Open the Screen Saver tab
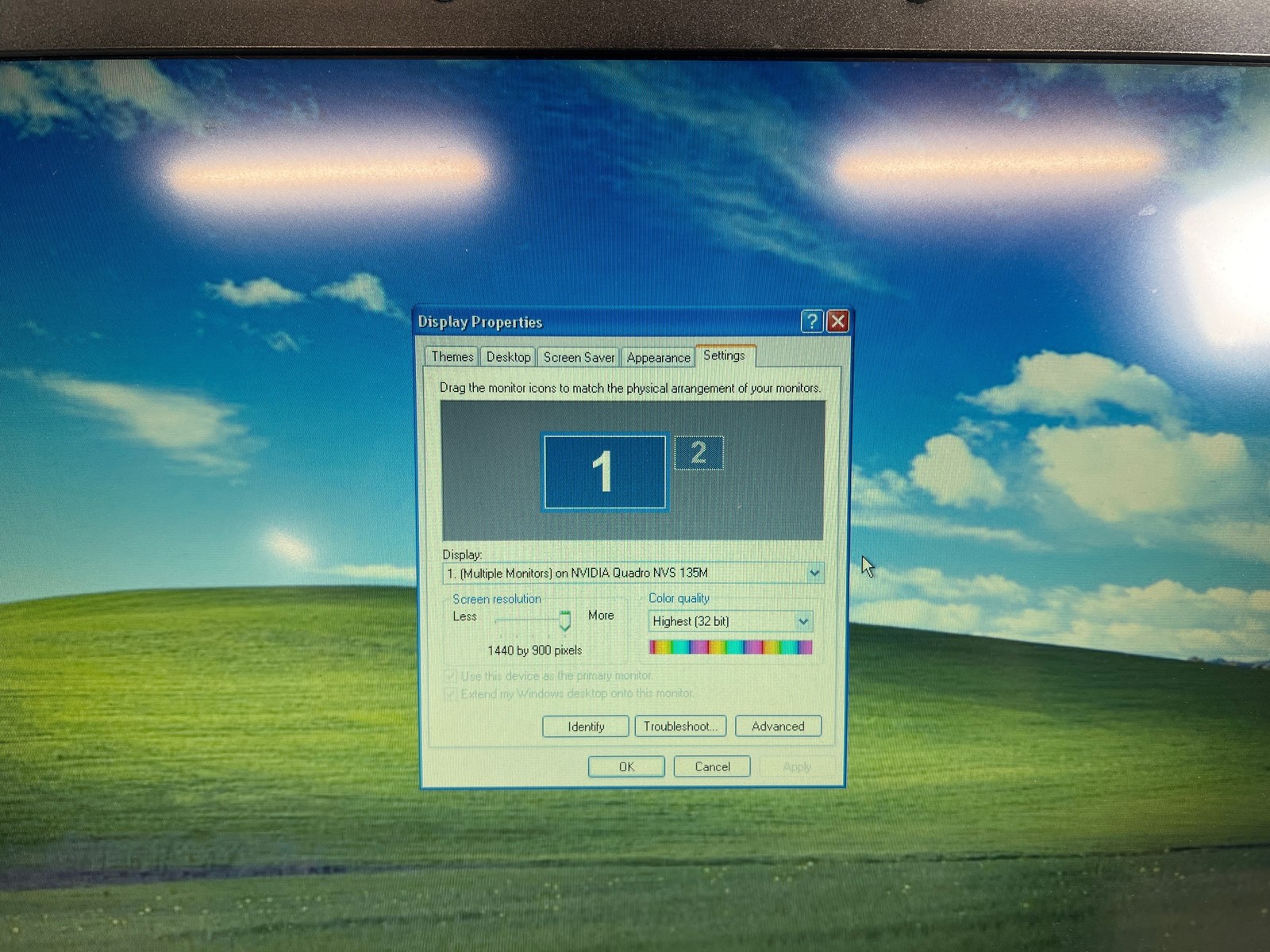This screenshot has width=1270, height=952. coord(579,358)
